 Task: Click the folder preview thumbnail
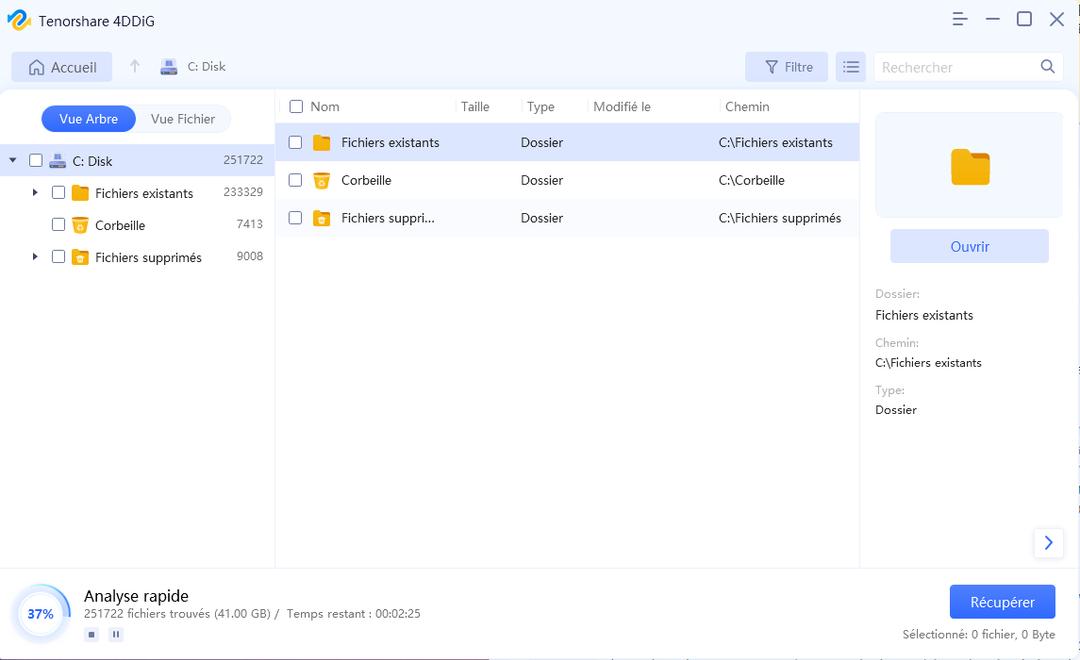pyautogui.click(x=969, y=165)
